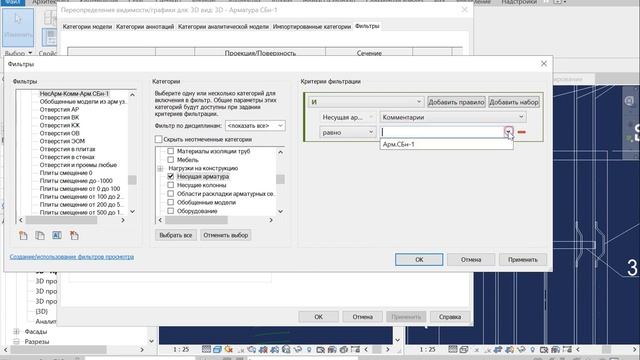The width and height of the screenshot is (640, 360).
Task: Confirm Фильтры dialog with OK
Action: [419, 260]
